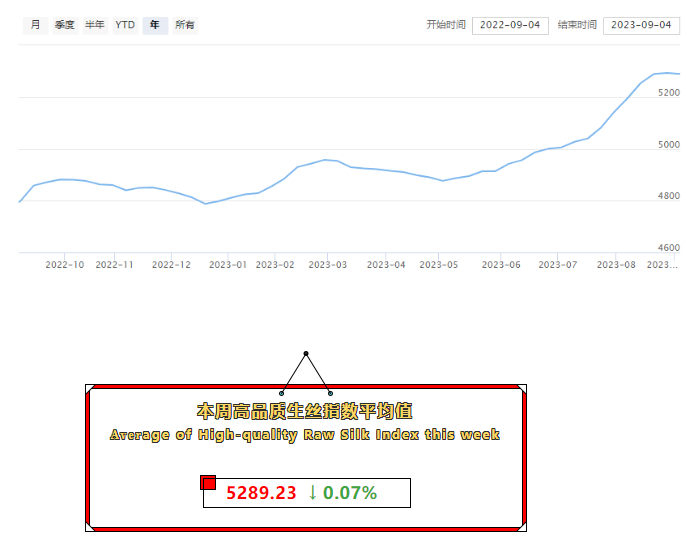The image size is (695, 545).
Task: Click the 0.07% change percentage
Action: [350, 492]
